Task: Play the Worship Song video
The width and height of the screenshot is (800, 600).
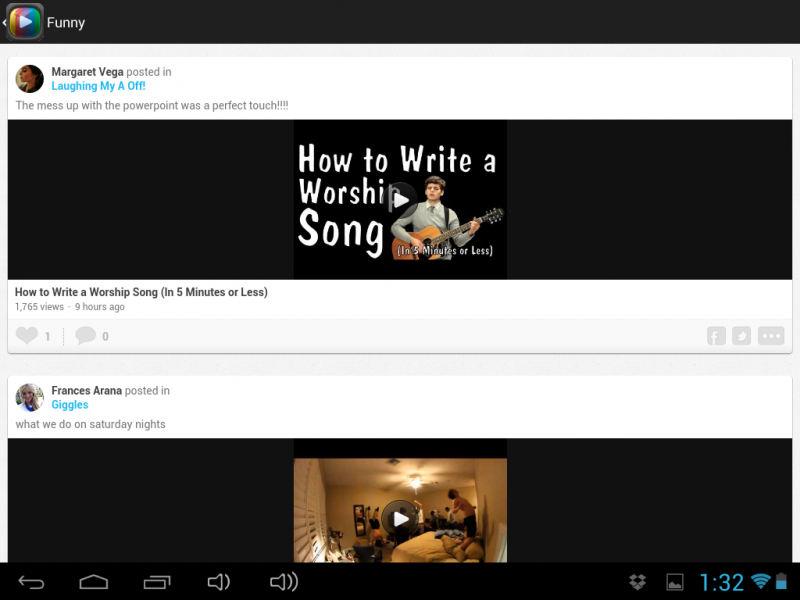Action: point(401,199)
